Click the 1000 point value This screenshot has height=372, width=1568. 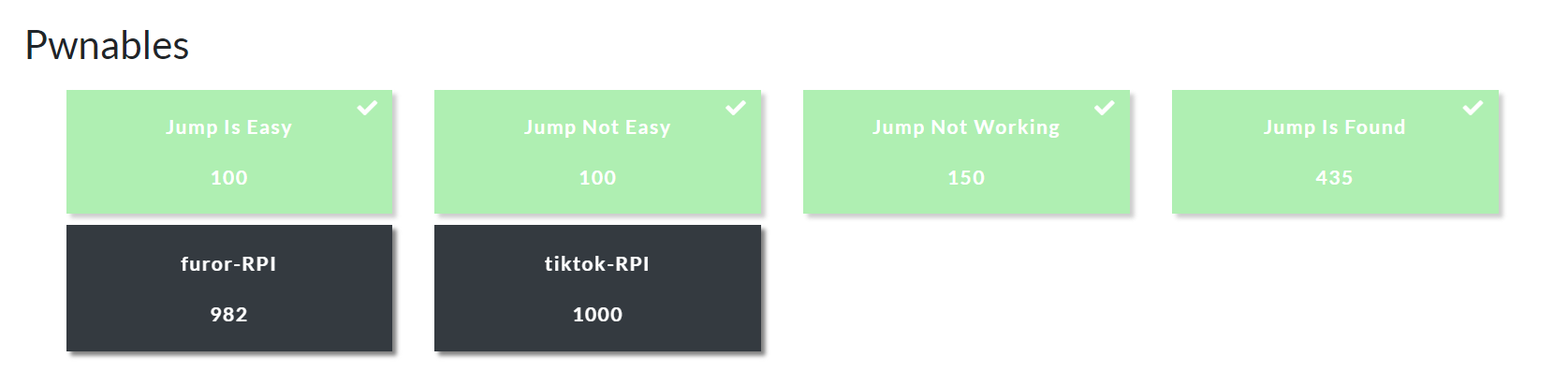(597, 315)
